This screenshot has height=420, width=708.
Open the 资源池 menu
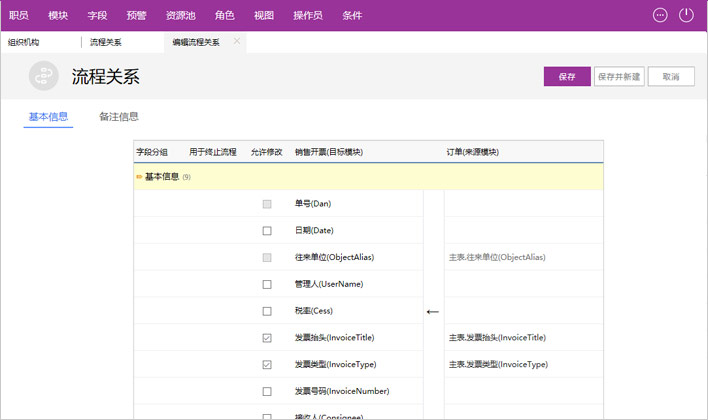pyautogui.click(x=181, y=16)
